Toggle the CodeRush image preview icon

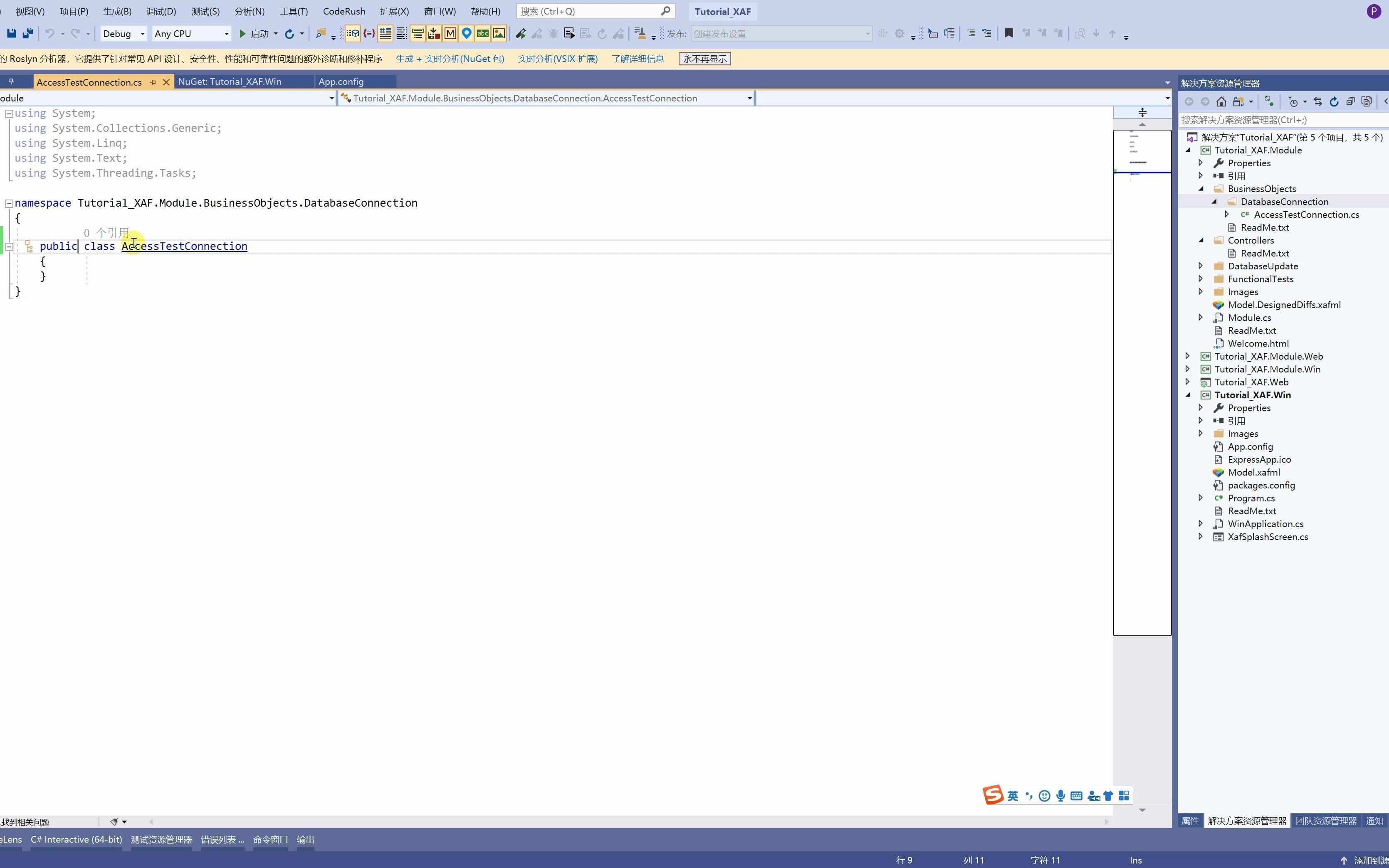tap(499, 33)
